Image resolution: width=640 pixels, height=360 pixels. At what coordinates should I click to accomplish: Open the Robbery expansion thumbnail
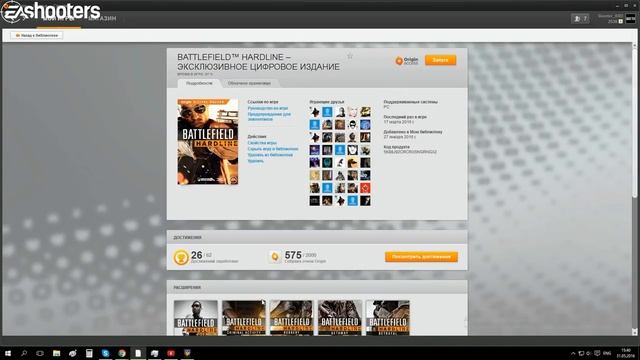pyautogui.click(x=291, y=318)
